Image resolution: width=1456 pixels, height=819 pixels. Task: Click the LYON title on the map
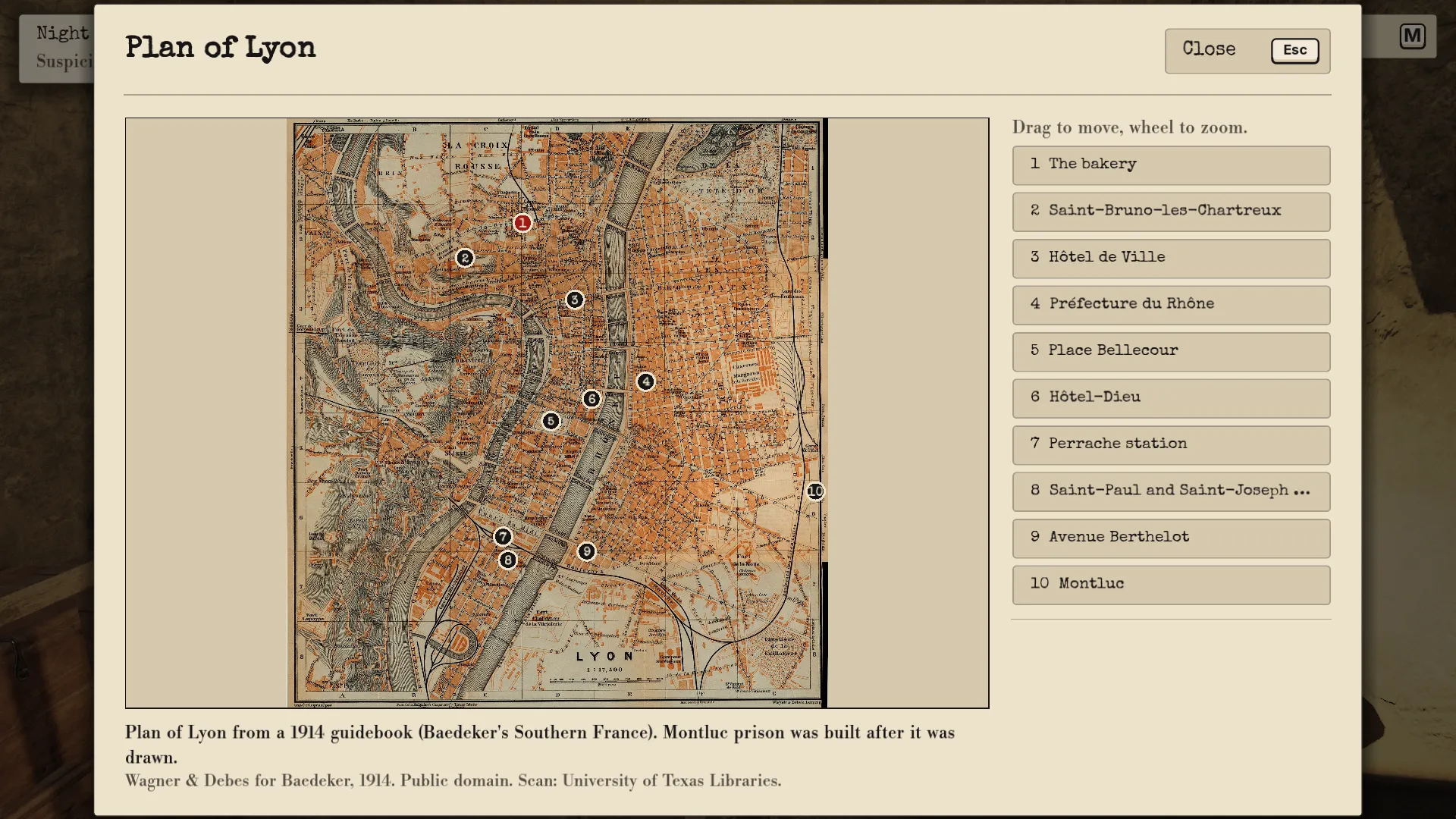pos(604,657)
